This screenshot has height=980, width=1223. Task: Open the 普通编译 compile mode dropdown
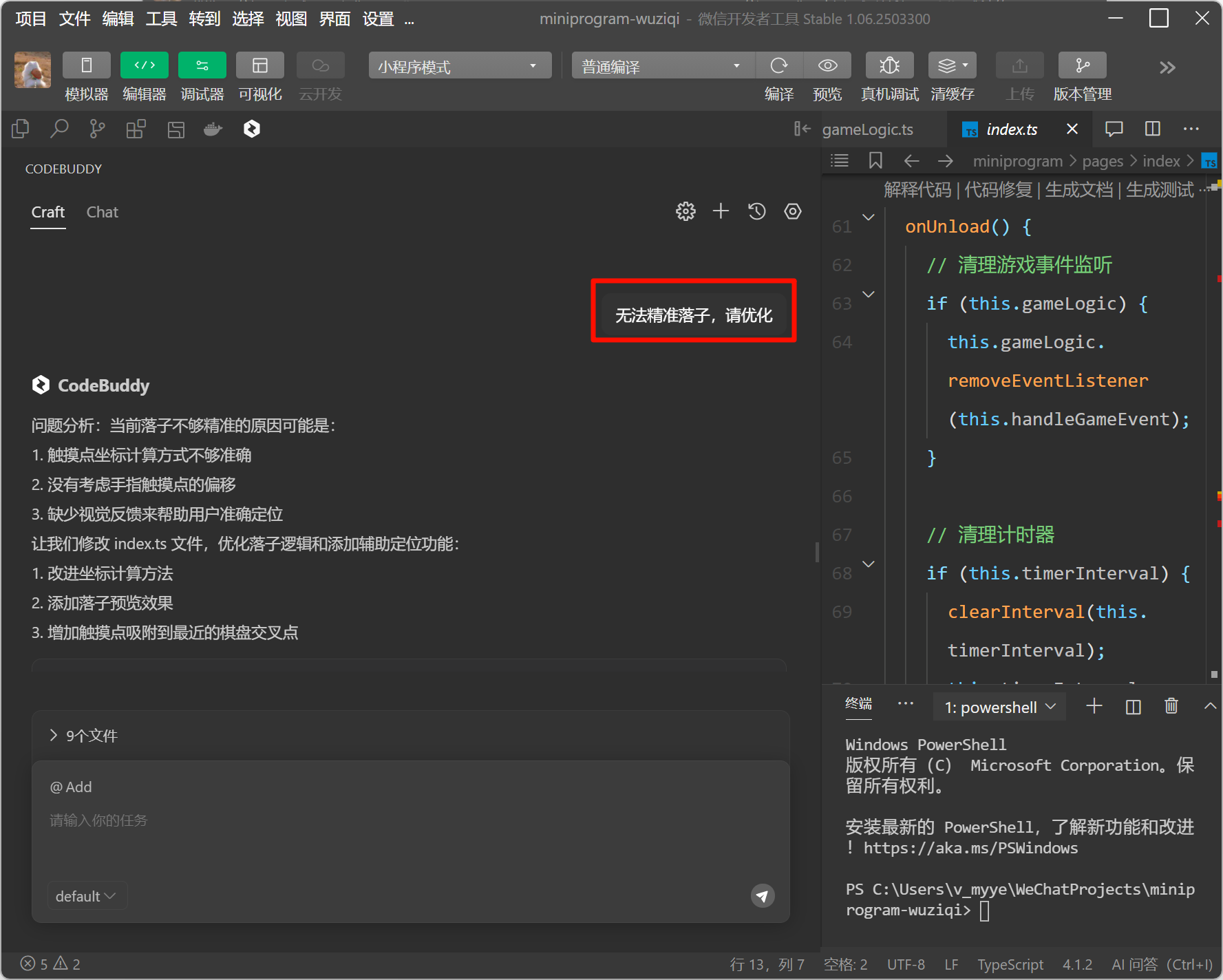click(662, 66)
